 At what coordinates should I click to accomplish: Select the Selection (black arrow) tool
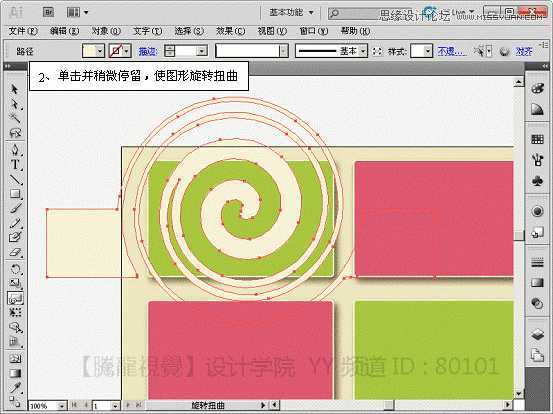click(x=14, y=89)
